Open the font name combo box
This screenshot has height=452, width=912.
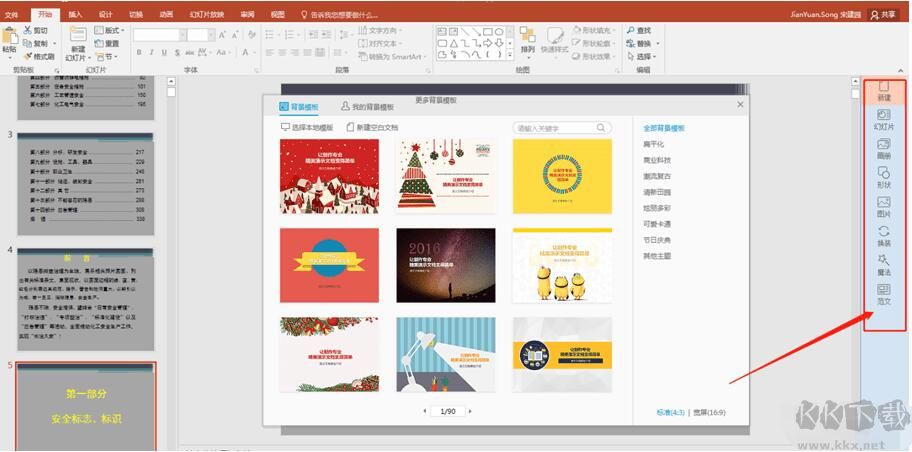coord(159,34)
